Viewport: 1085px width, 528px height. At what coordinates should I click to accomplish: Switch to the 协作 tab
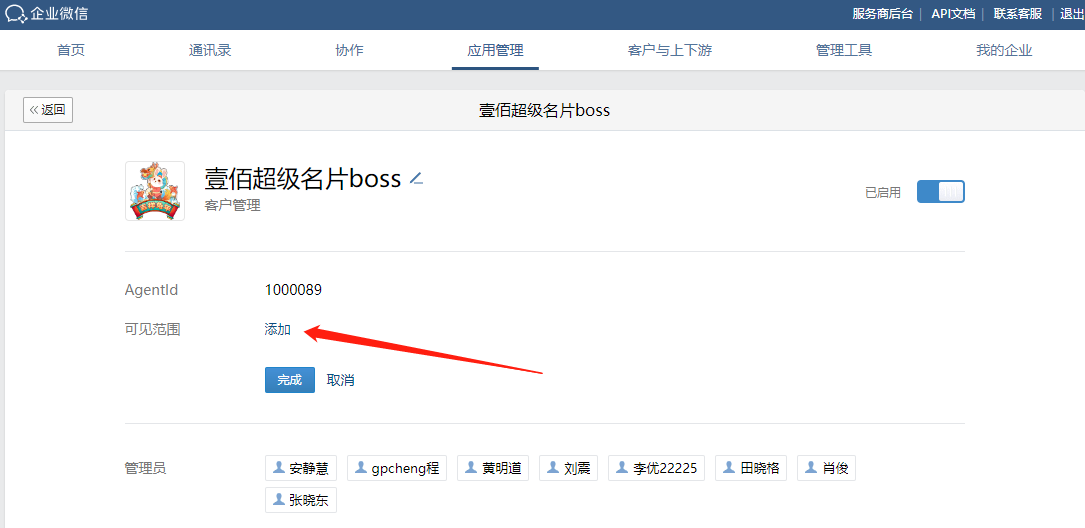click(x=349, y=51)
